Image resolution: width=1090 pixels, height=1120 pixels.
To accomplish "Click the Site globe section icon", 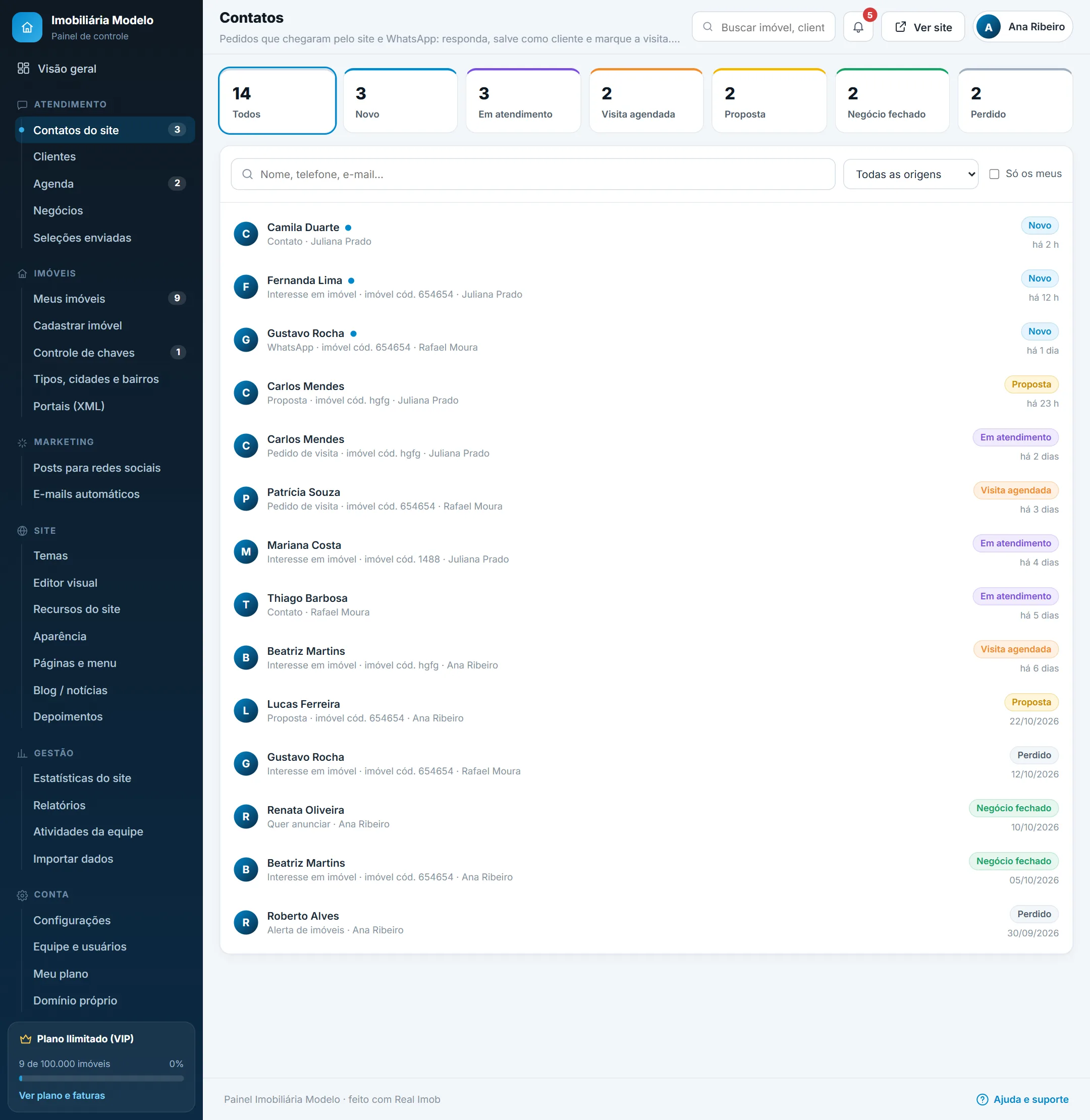I will click(22, 531).
